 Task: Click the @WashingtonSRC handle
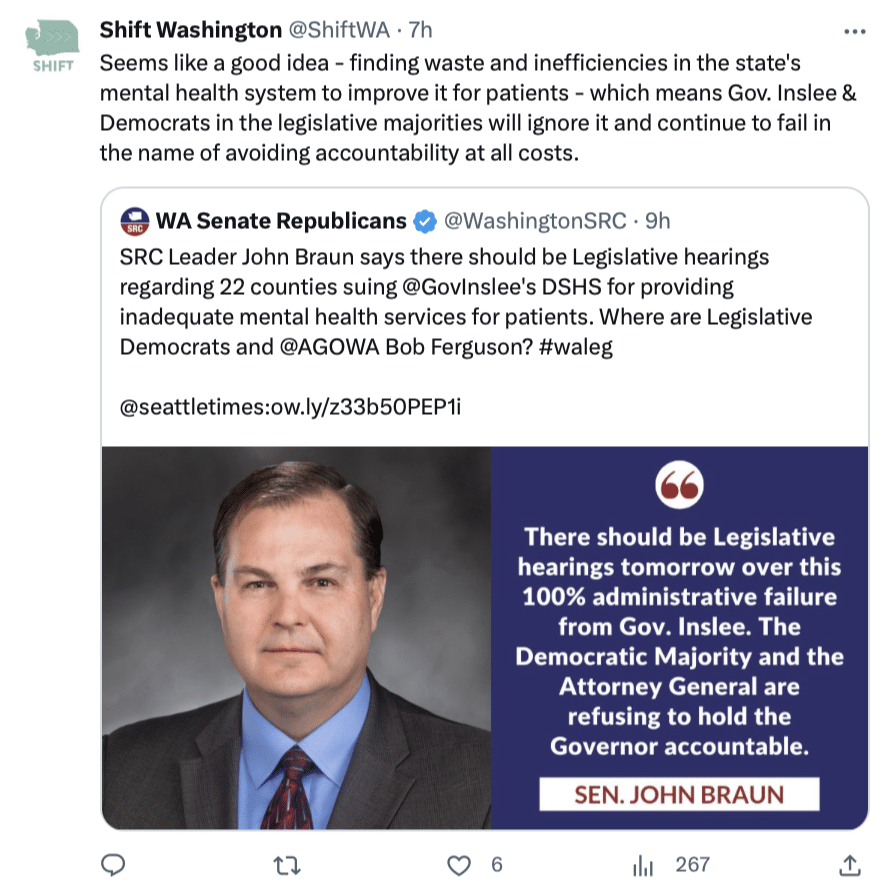click(534, 221)
